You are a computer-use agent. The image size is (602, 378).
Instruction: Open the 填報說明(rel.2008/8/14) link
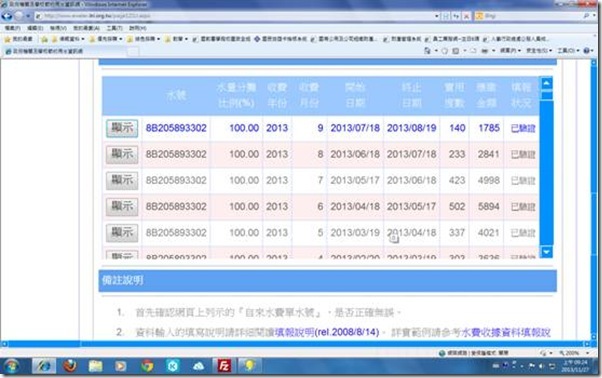(x=327, y=332)
